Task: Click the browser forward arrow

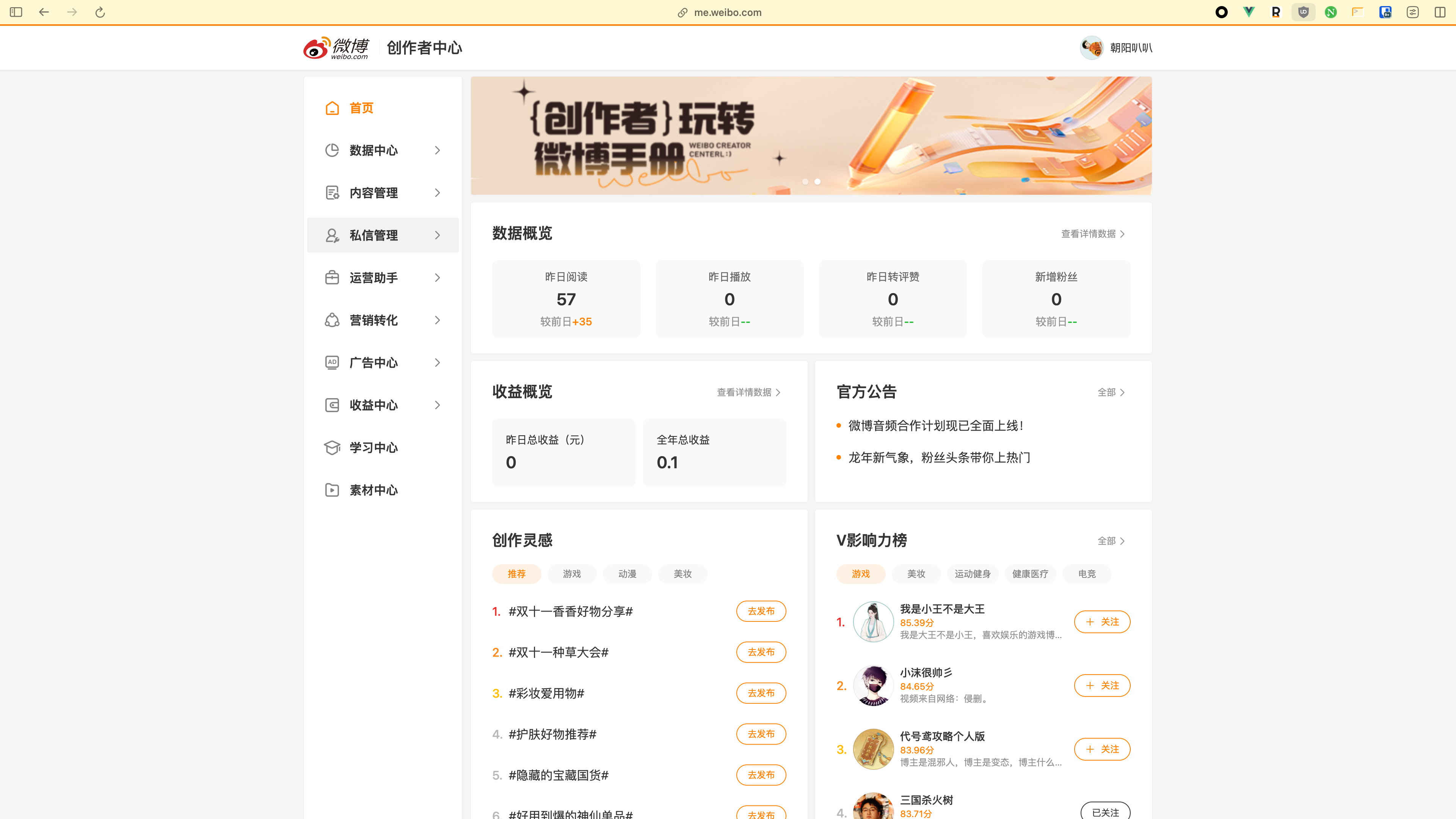Action: click(x=72, y=12)
